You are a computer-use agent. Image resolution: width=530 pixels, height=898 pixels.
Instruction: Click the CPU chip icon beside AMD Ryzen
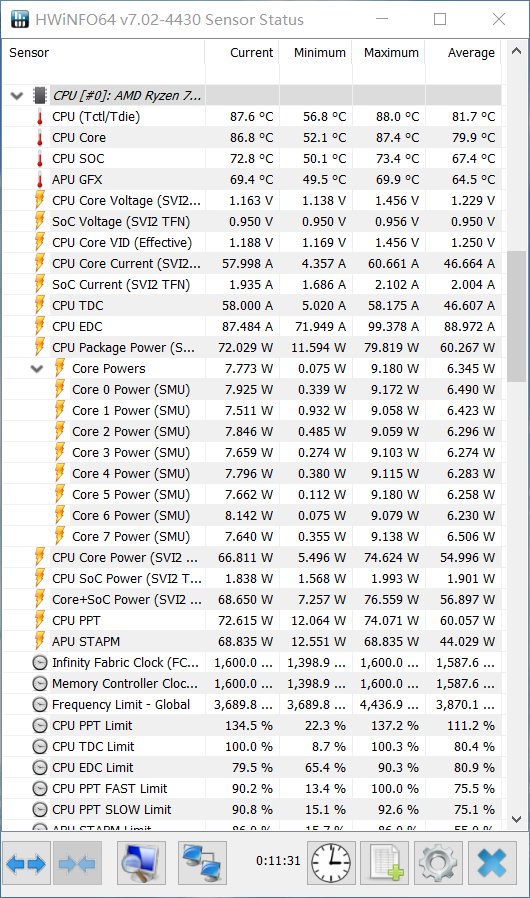click(40, 95)
